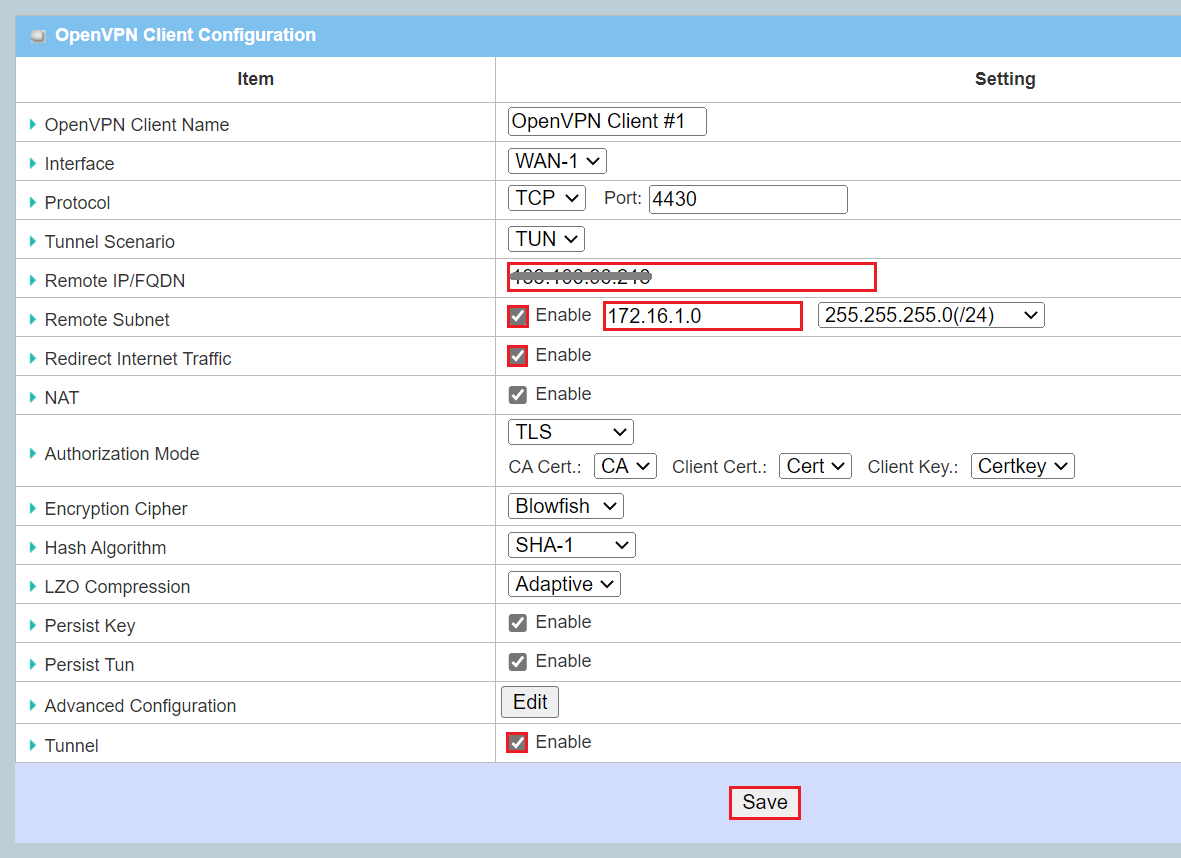Click the 'Remote Subnet' row label

point(107,320)
